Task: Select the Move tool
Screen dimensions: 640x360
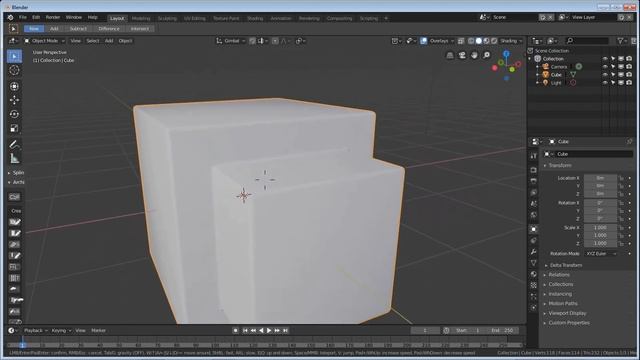Action: tap(14, 100)
